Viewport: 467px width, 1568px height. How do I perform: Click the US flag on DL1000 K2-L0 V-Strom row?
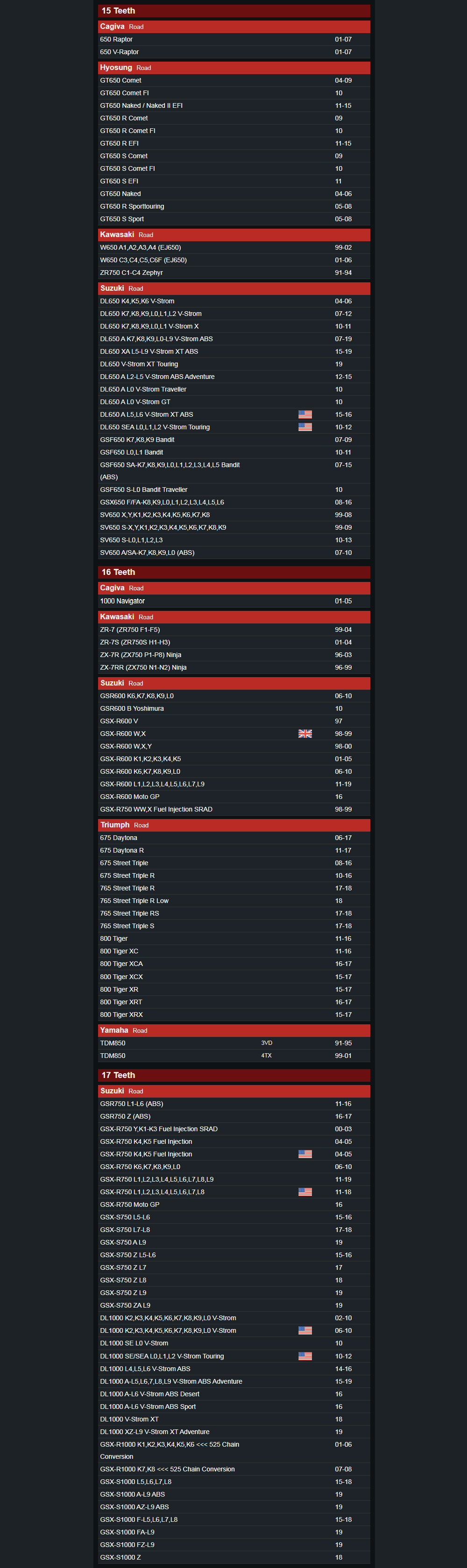[305, 1330]
